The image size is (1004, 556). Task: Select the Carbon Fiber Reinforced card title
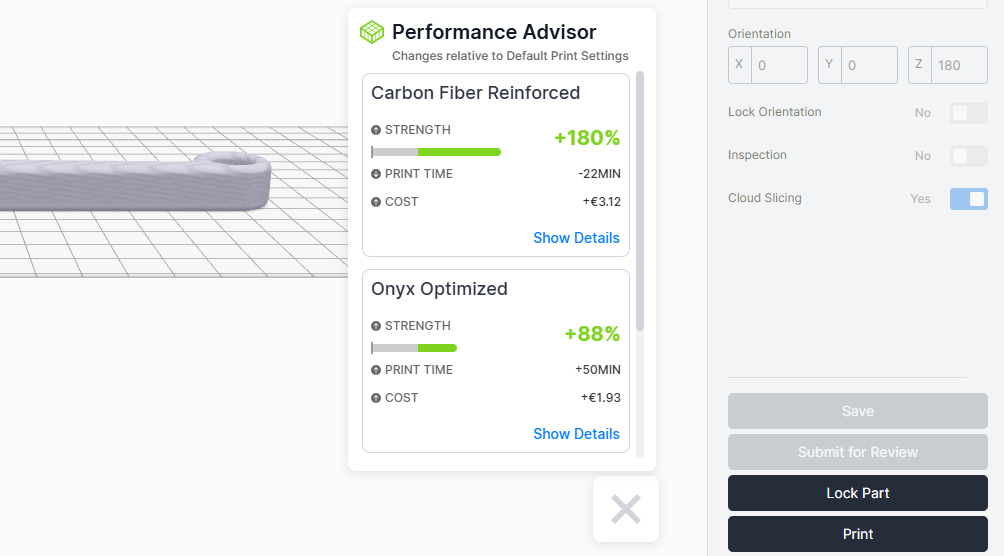point(476,93)
